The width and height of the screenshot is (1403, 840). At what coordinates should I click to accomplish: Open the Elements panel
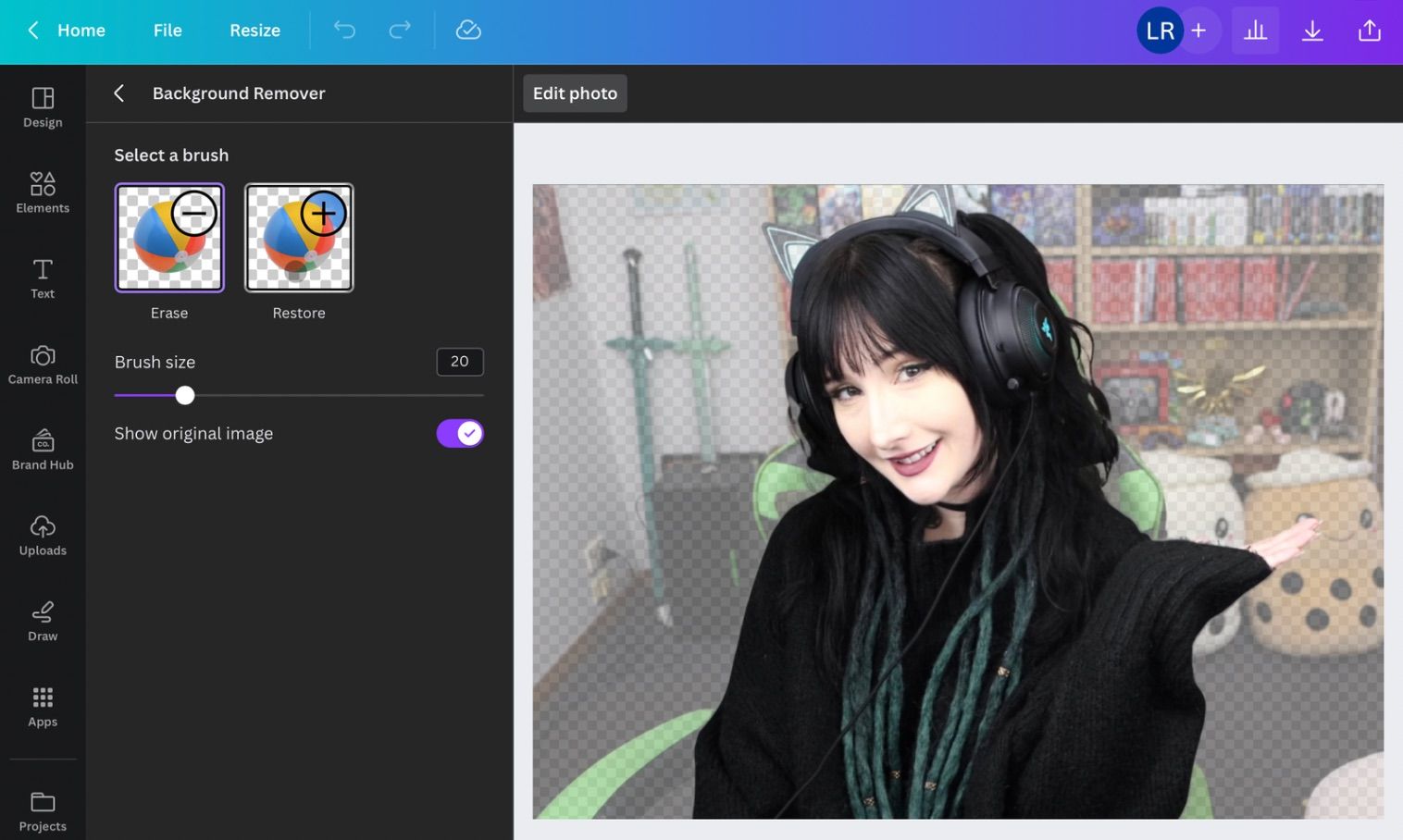click(x=43, y=192)
